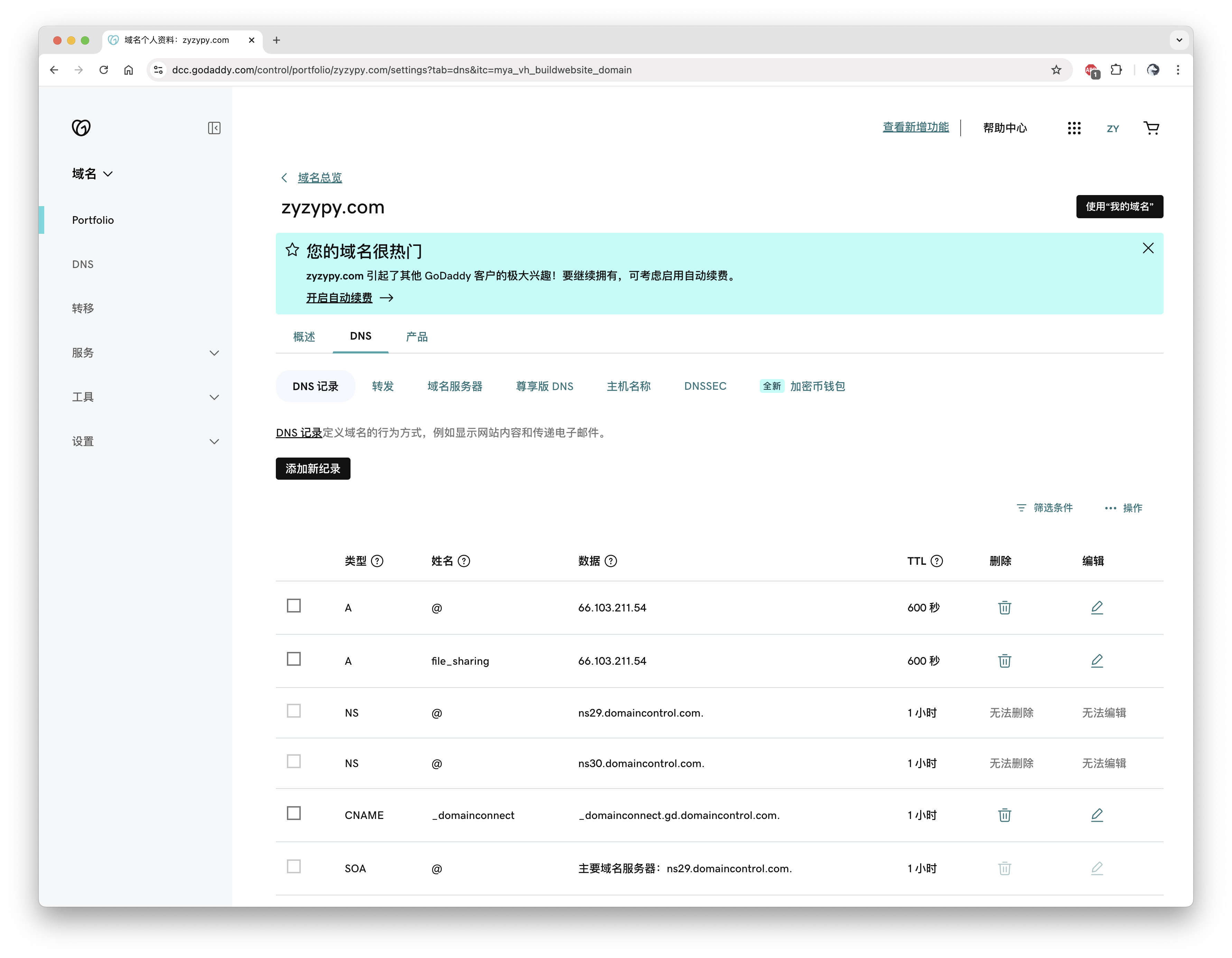Select the 加密币钱包 sub-tab
The image size is (1232, 958).
pos(802,386)
